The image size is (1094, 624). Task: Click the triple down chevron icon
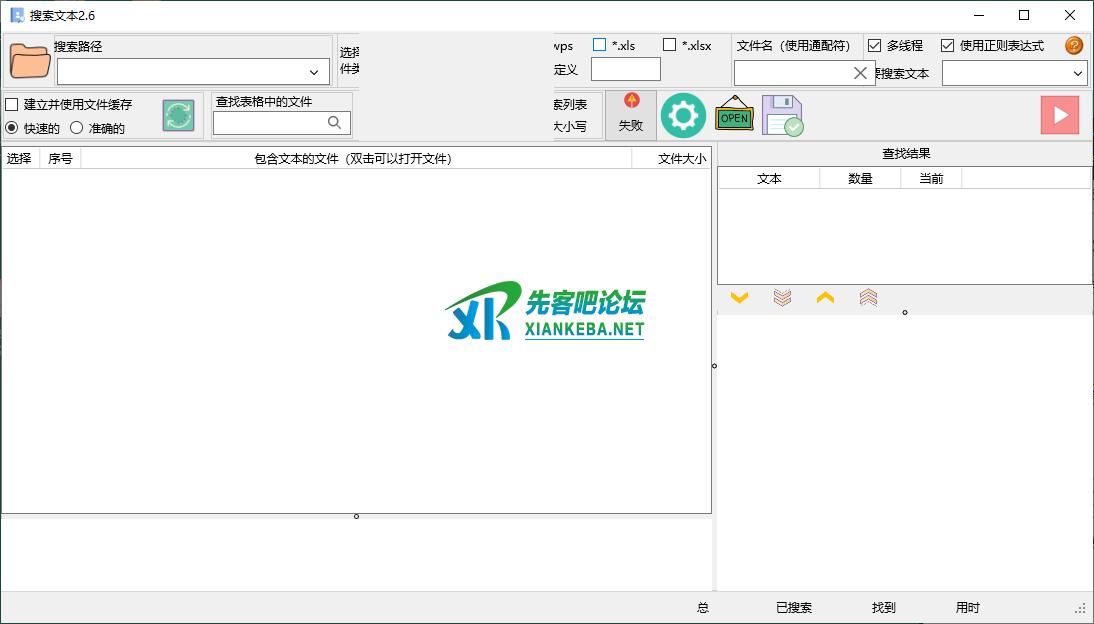click(x=782, y=298)
